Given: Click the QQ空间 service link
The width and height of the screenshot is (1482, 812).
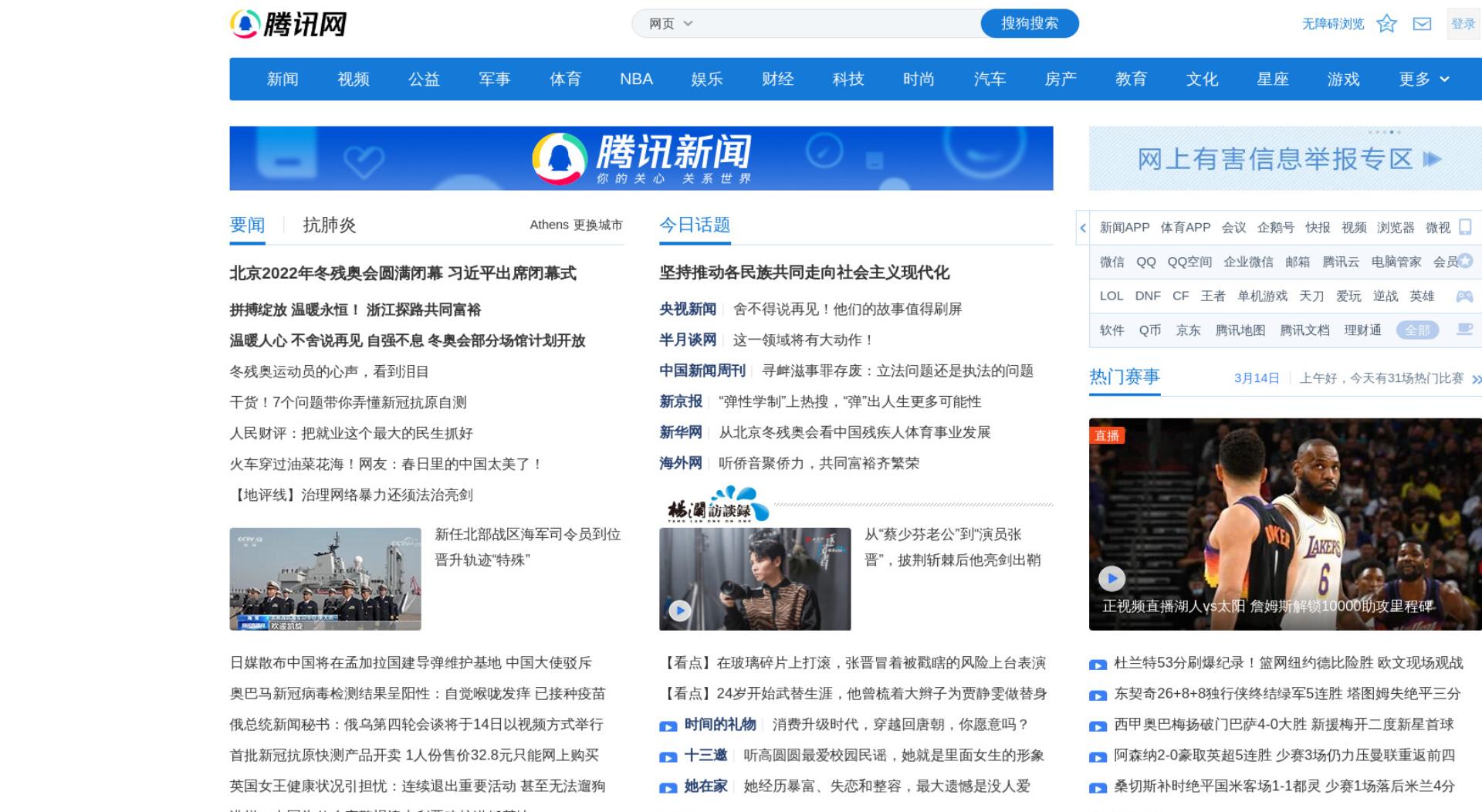Looking at the screenshot, I should 1189,262.
